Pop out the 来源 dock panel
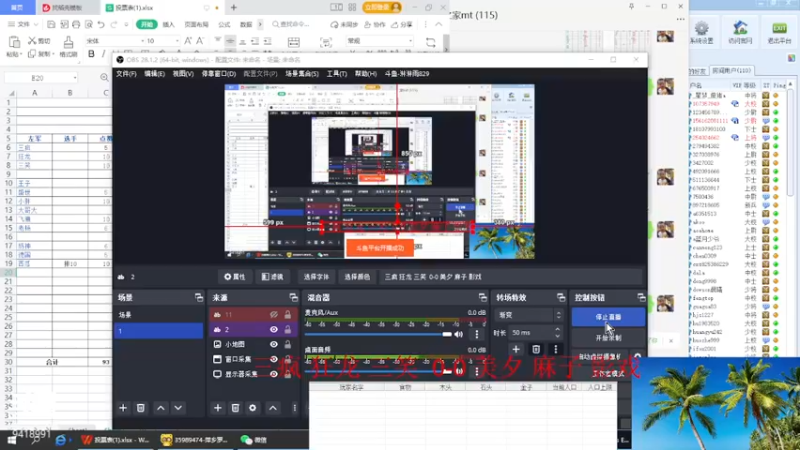800x450 pixels. coord(293,297)
